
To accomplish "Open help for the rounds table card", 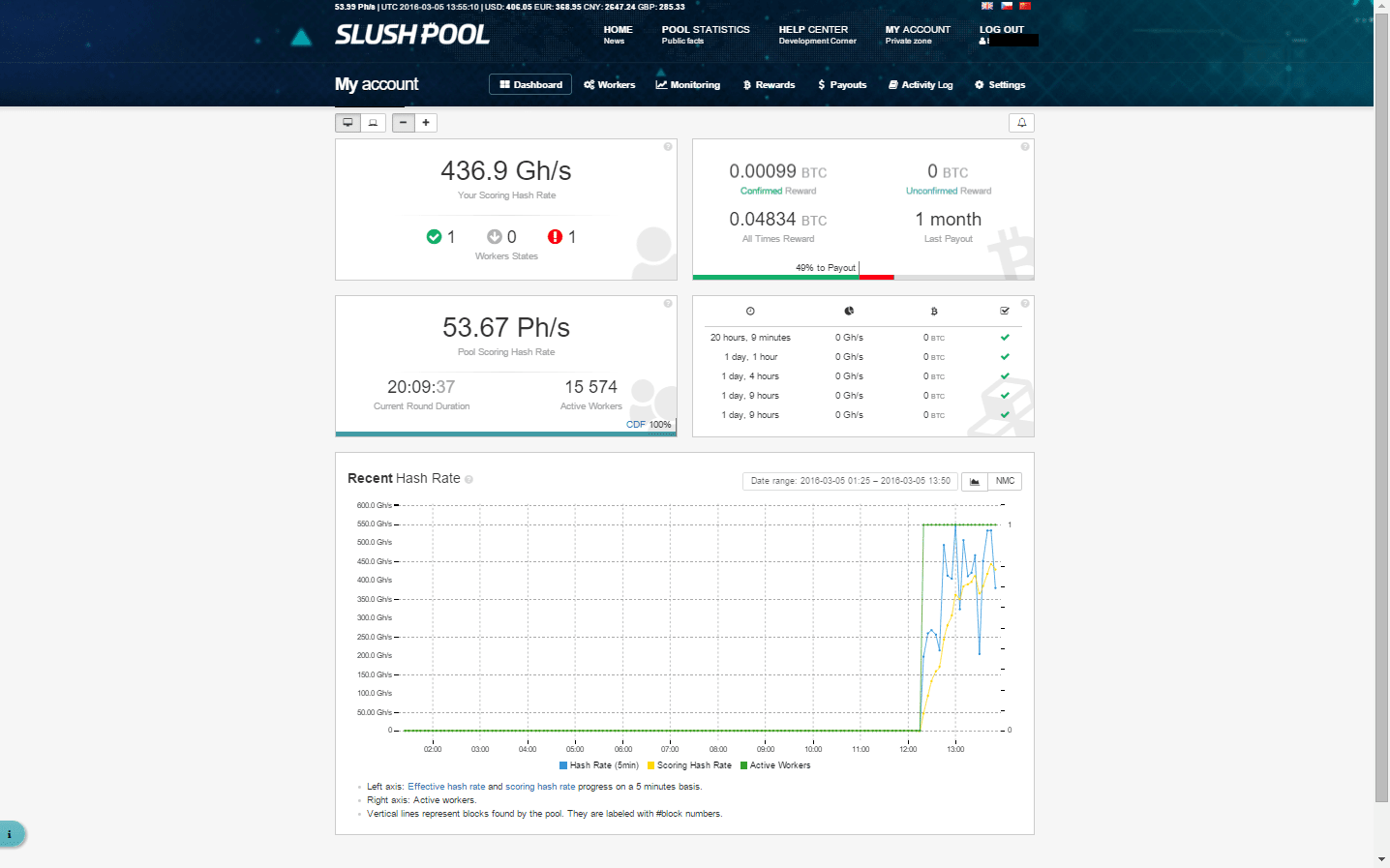I will click(1025, 304).
